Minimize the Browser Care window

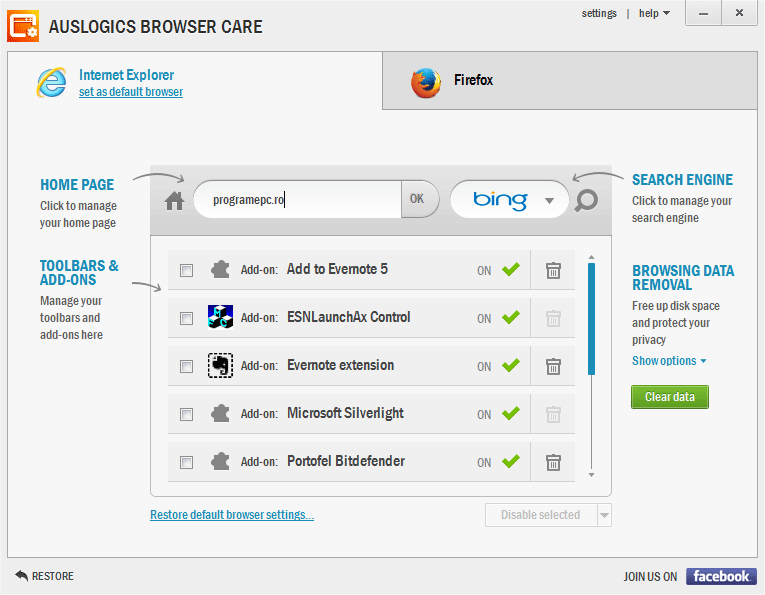(x=703, y=13)
